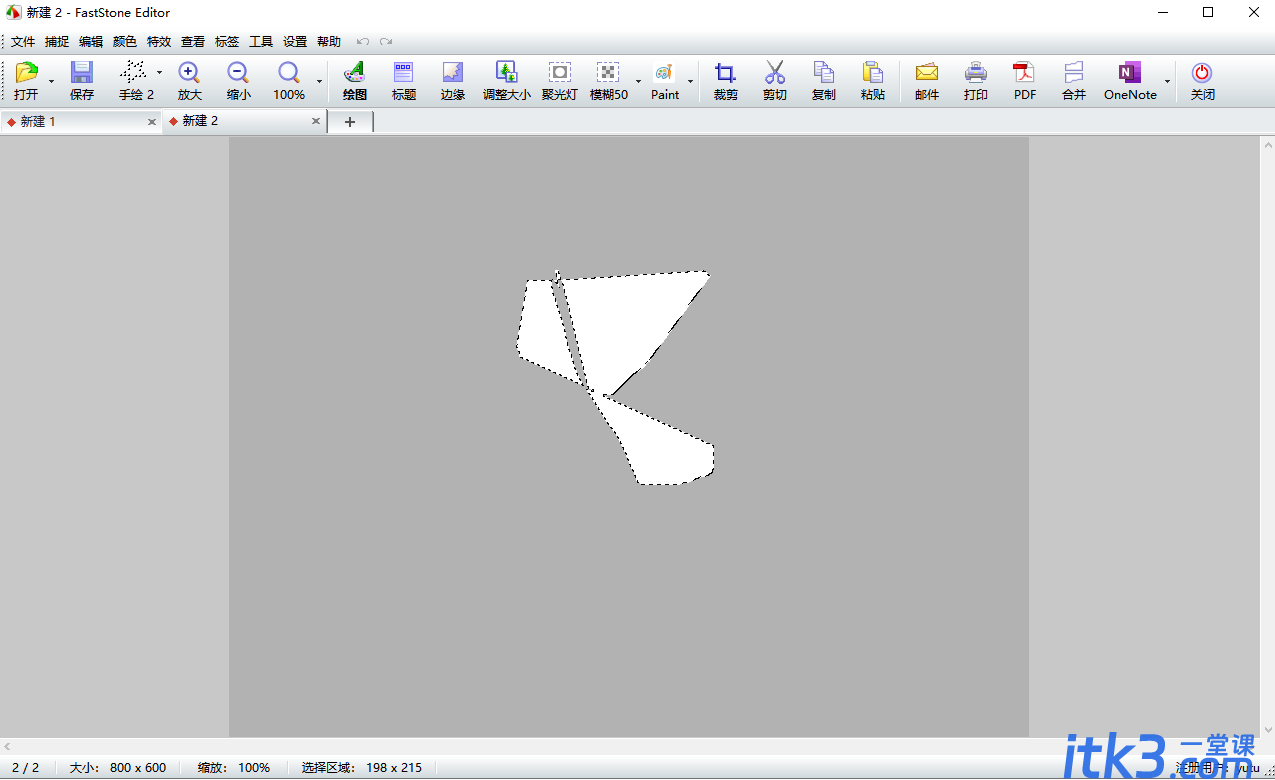
Task: Click the 粘贴 paste icon
Action: (x=873, y=73)
